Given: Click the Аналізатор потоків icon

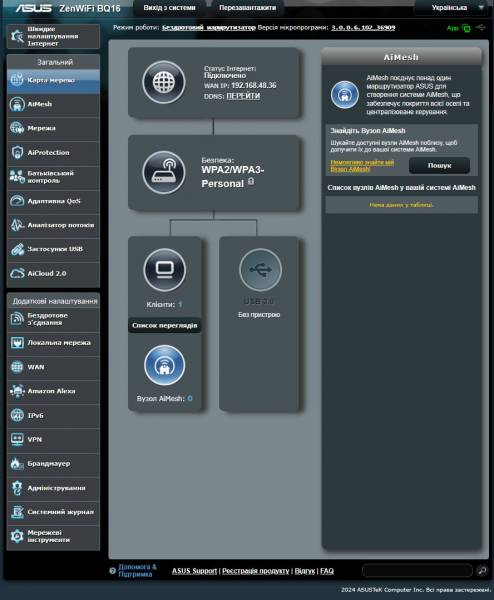Looking at the screenshot, I should tap(17, 225).
